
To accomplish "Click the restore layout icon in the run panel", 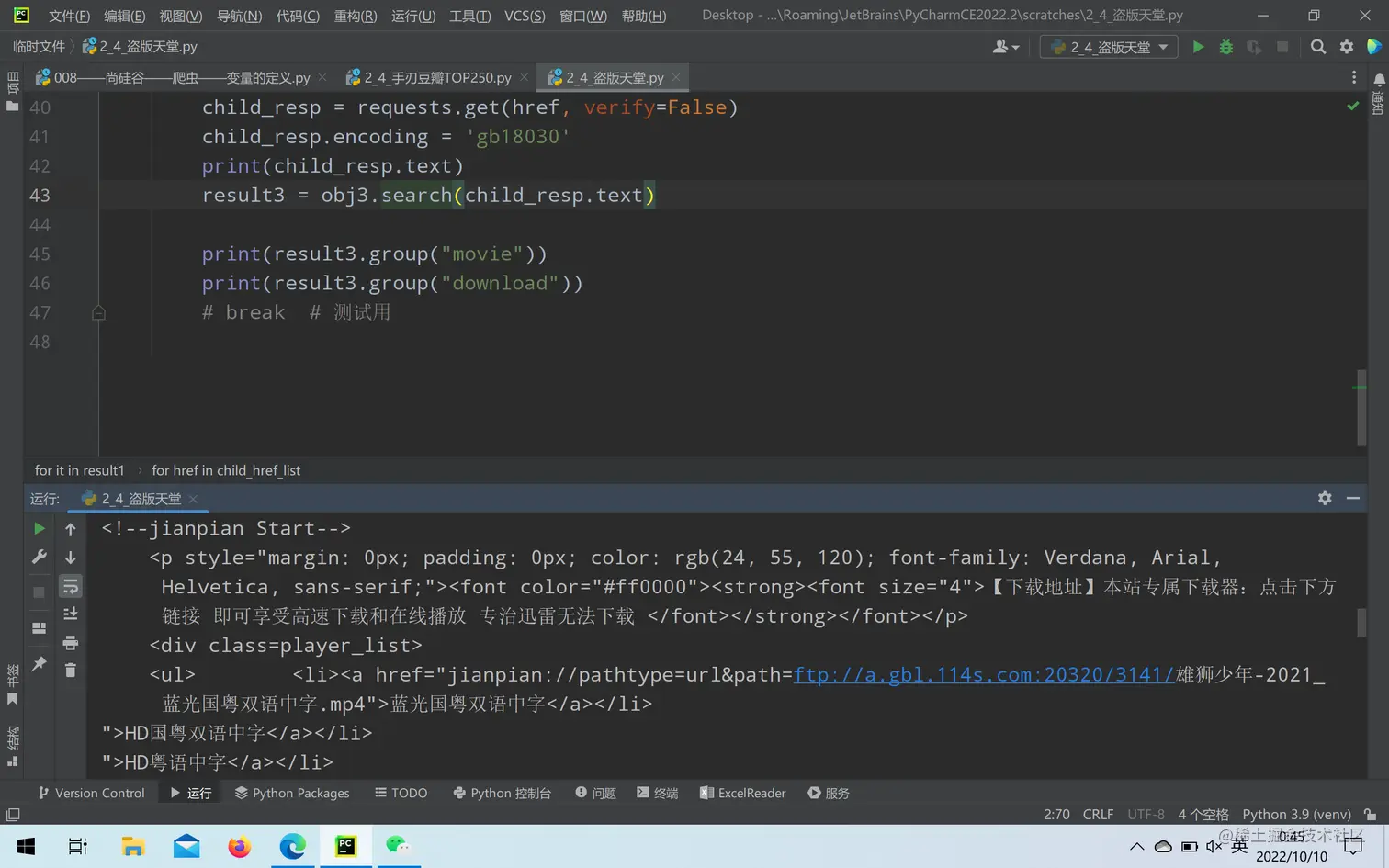I will [x=39, y=628].
